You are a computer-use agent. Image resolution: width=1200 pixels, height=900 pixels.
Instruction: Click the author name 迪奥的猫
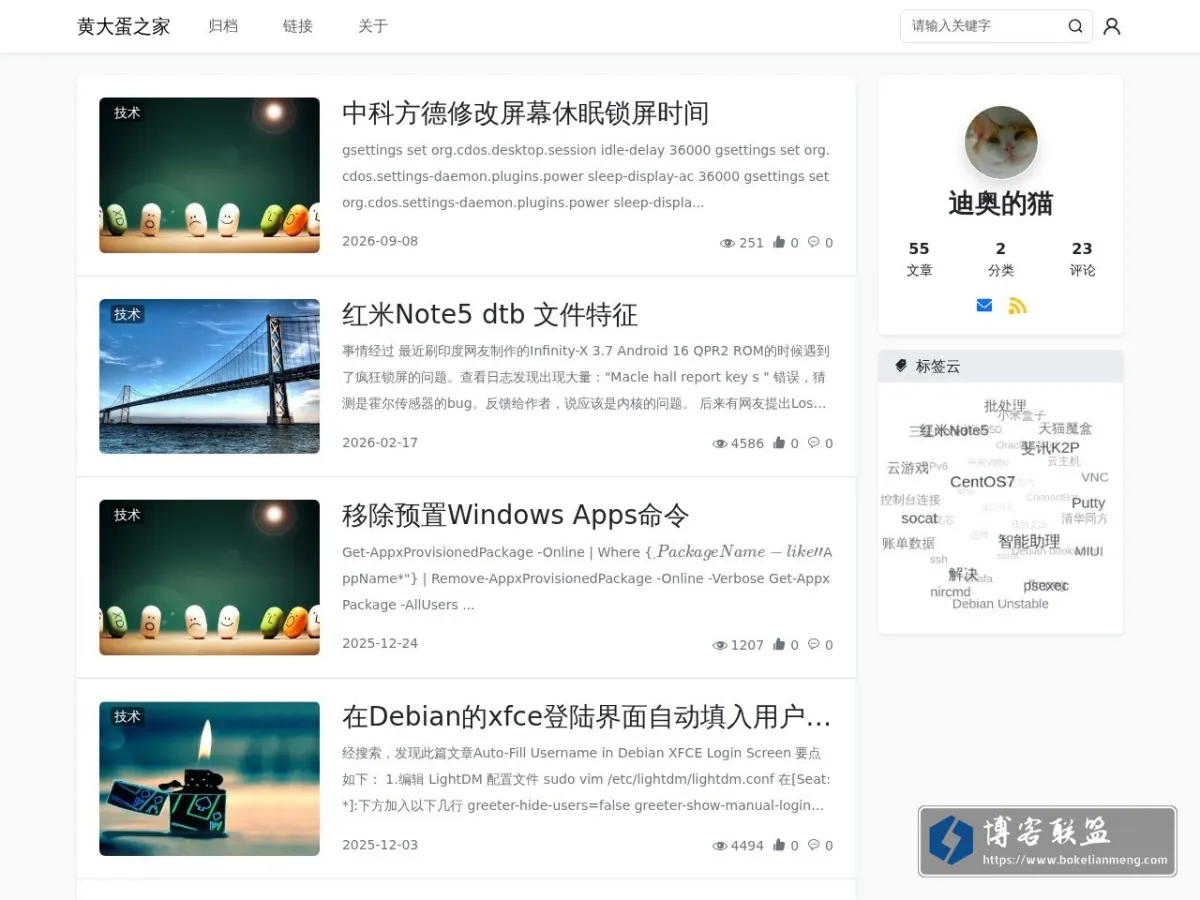[x=1001, y=204]
